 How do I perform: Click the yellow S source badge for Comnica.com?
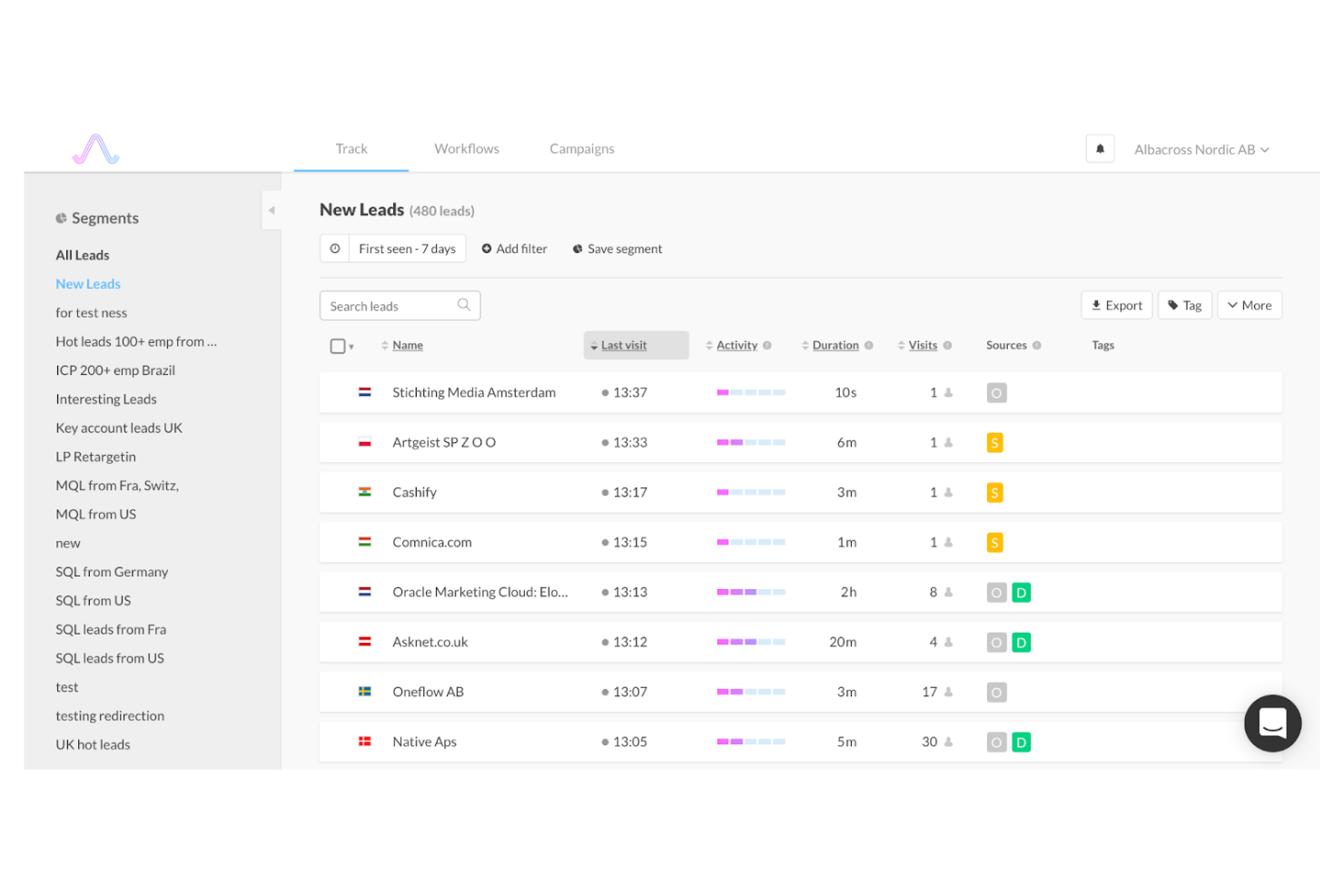[x=994, y=543]
